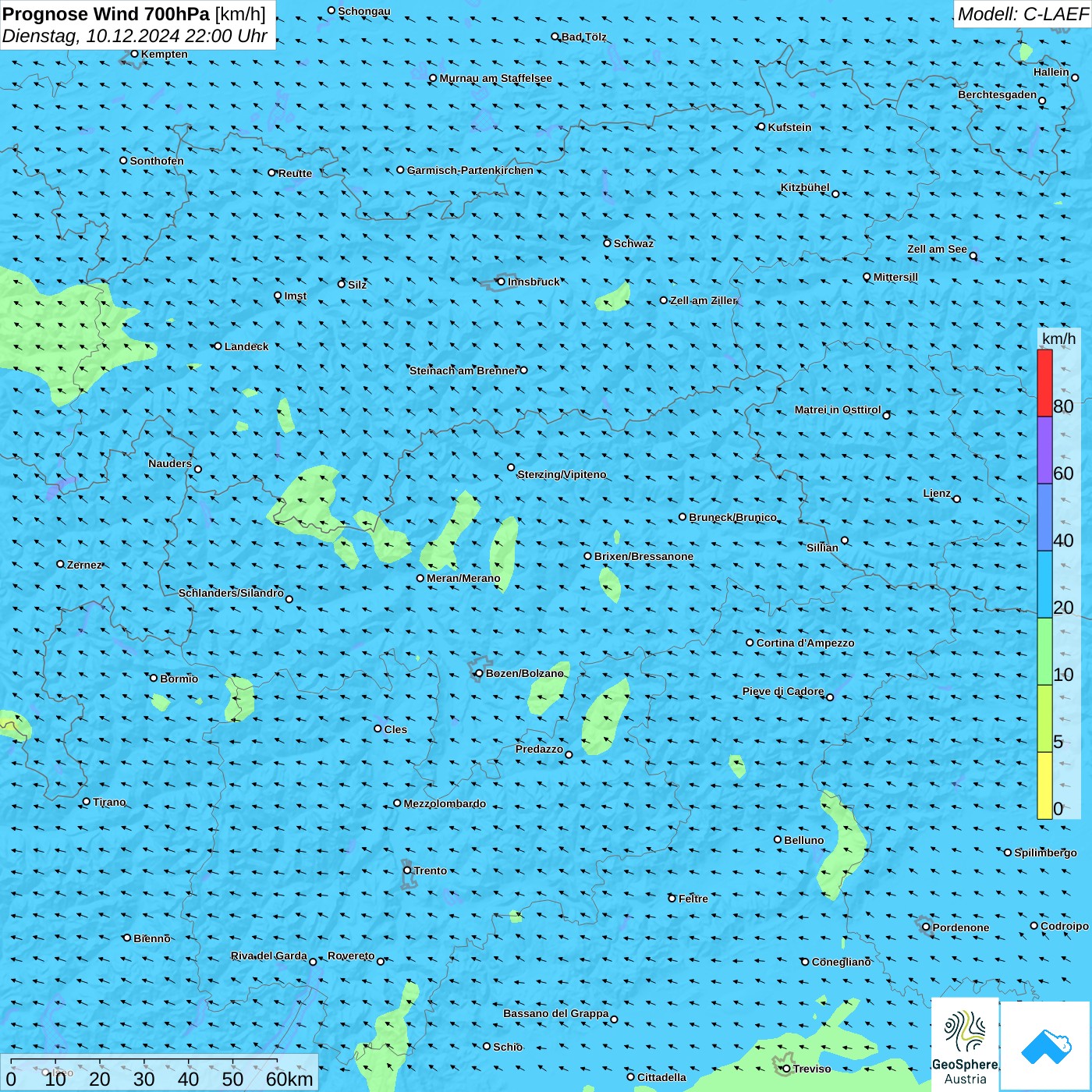The height and width of the screenshot is (1092, 1092).
Task: Click the Sillian city label
Action: (822, 548)
